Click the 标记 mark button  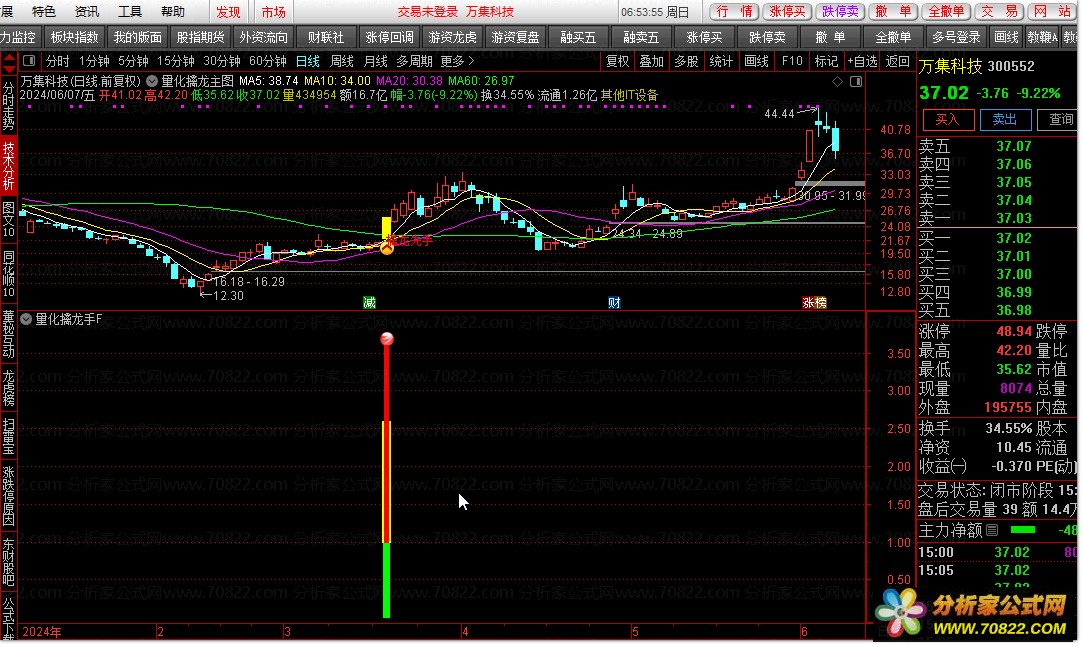click(826, 61)
